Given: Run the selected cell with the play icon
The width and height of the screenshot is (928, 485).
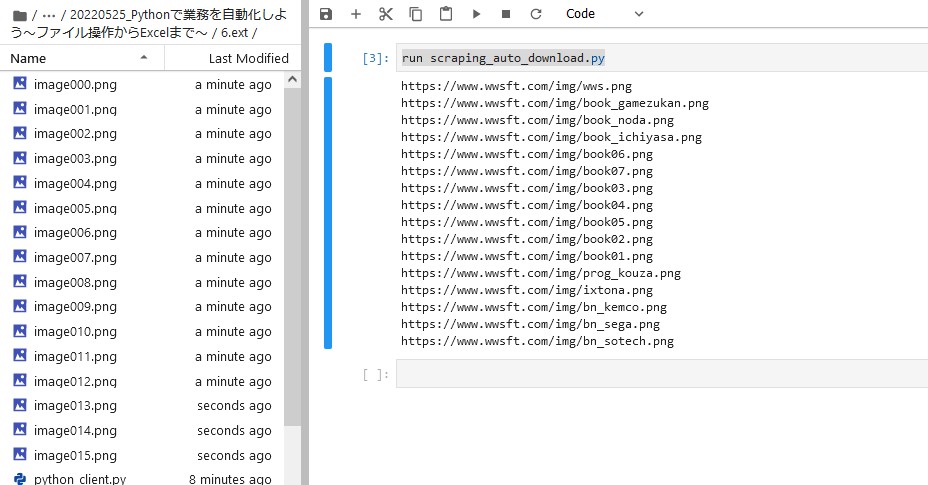Looking at the screenshot, I should (x=476, y=14).
